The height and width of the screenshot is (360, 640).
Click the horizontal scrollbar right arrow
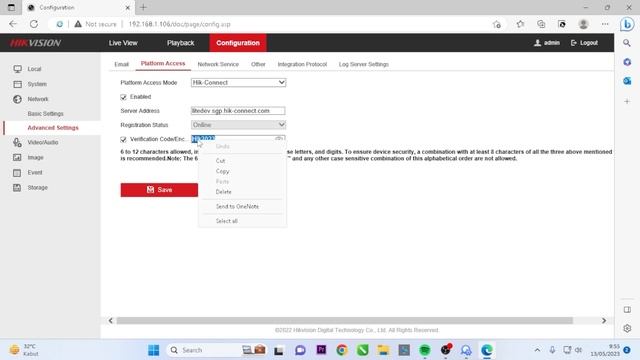pyautogui.click(x=604, y=320)
